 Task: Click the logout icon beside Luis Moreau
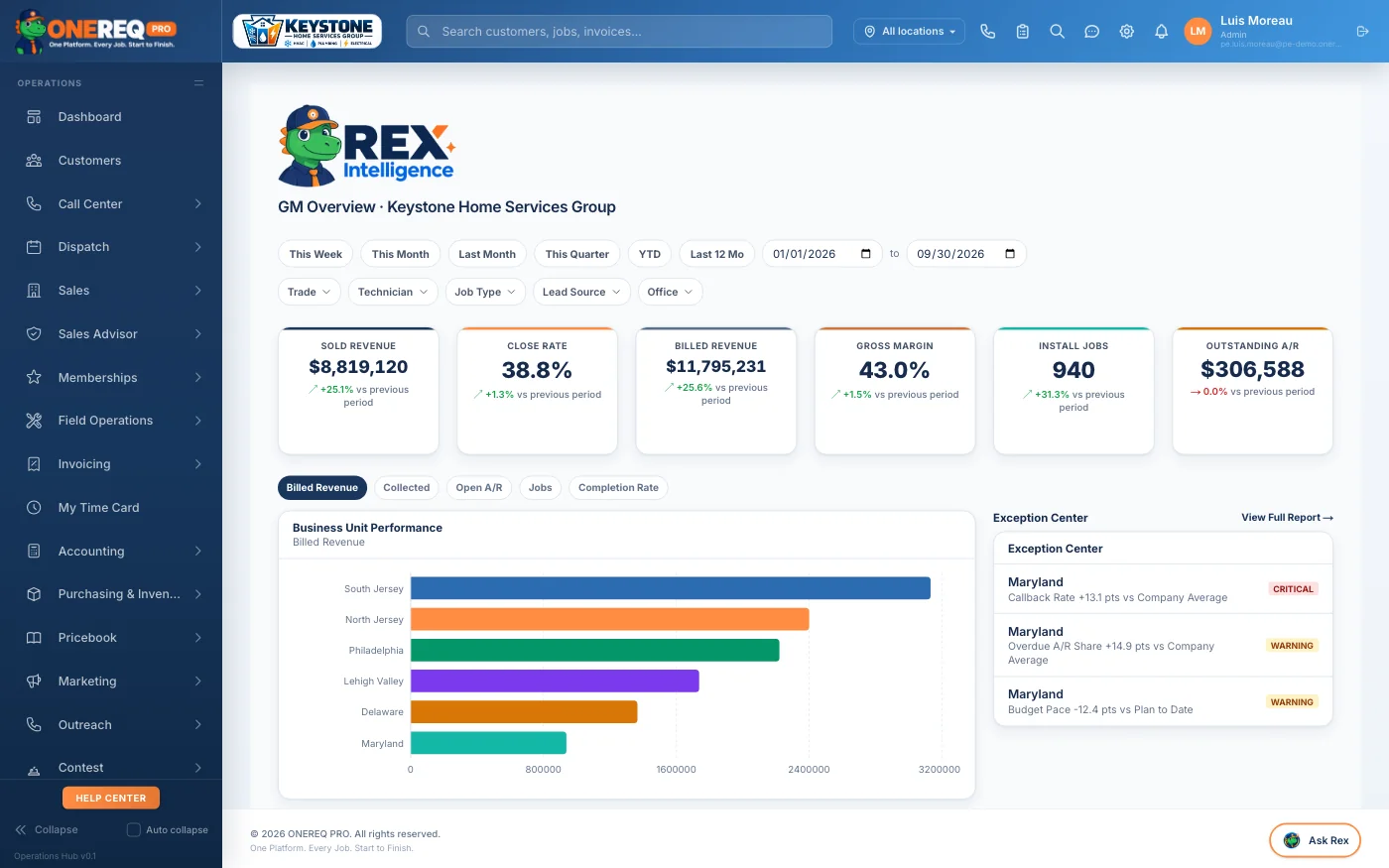pyautogui.click(x=1362, y=32)
